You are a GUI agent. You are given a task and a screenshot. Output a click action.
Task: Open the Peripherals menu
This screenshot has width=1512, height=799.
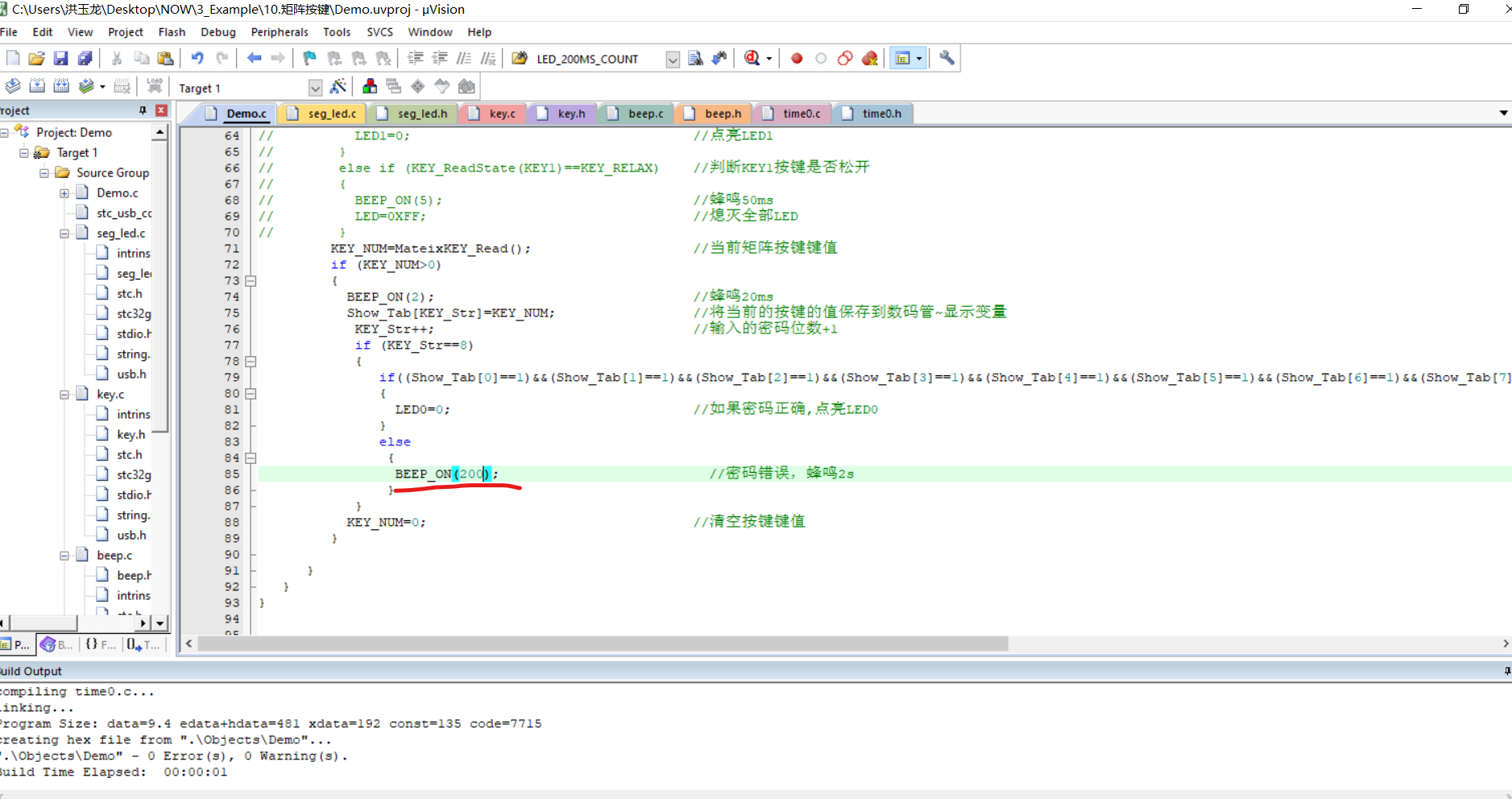[280, 32]
